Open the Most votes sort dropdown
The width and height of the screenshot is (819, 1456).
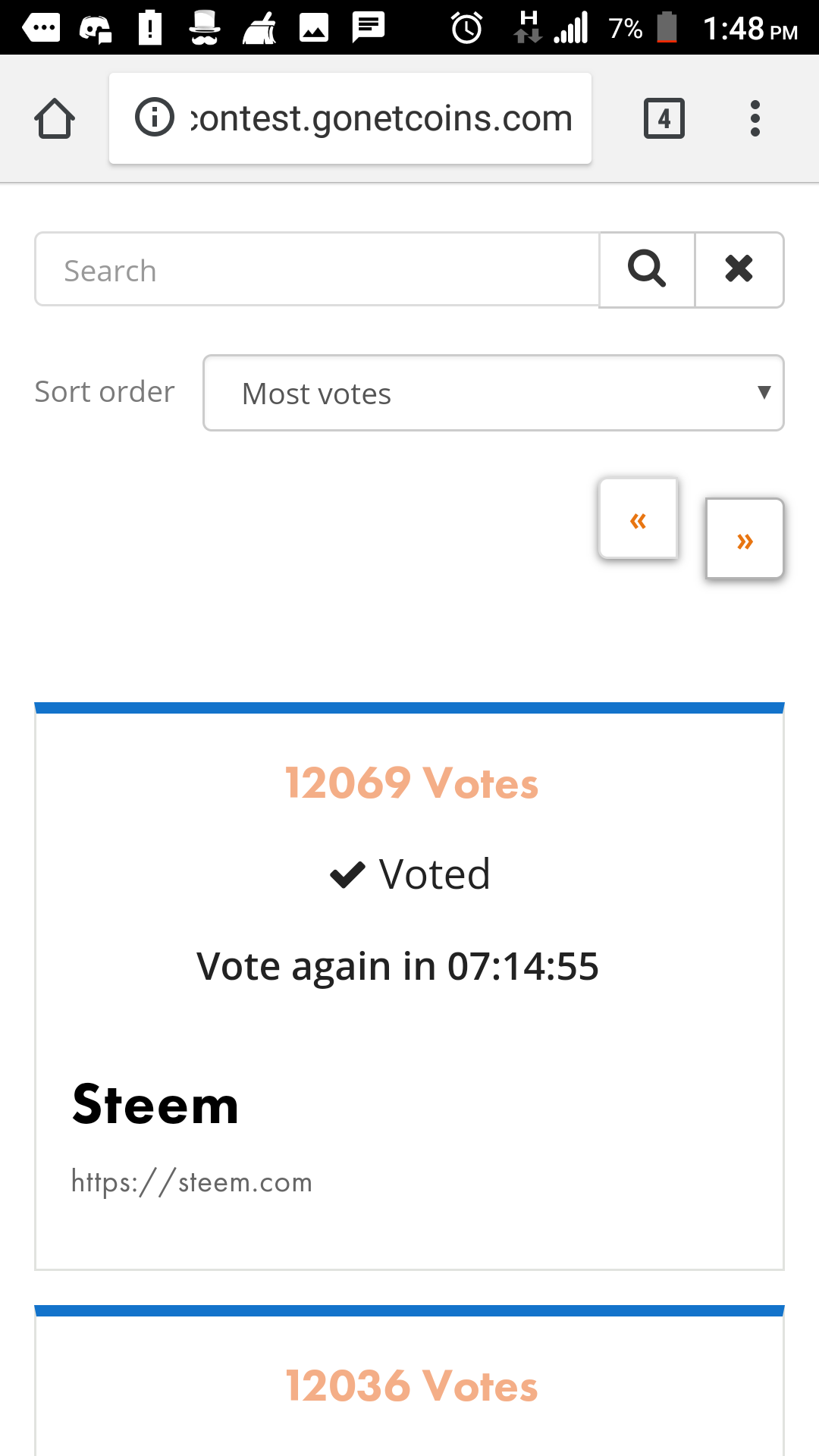tap(494, 393)
